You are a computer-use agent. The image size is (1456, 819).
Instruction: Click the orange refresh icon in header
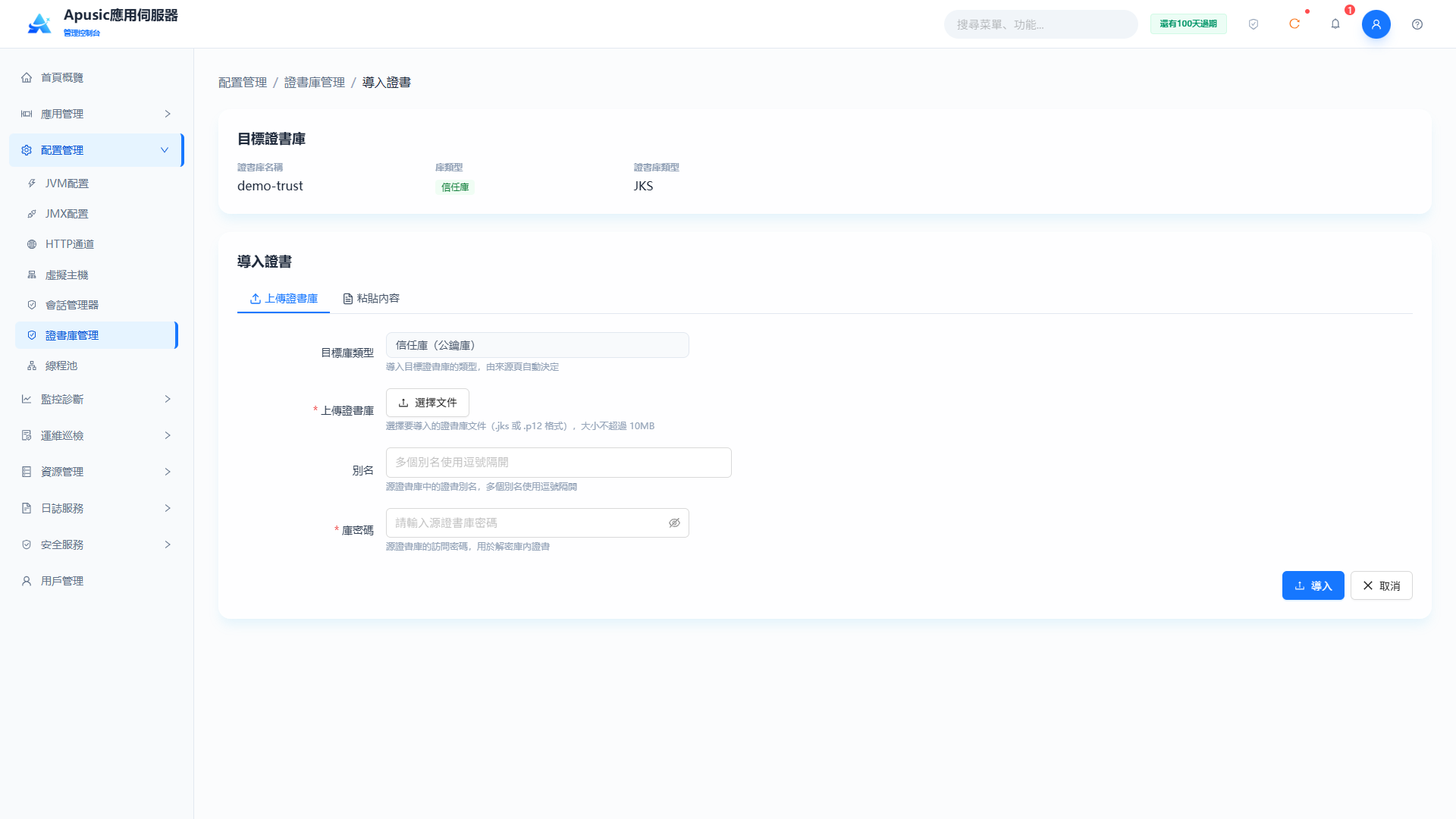pyautogui.click(x=1294, y=24)
